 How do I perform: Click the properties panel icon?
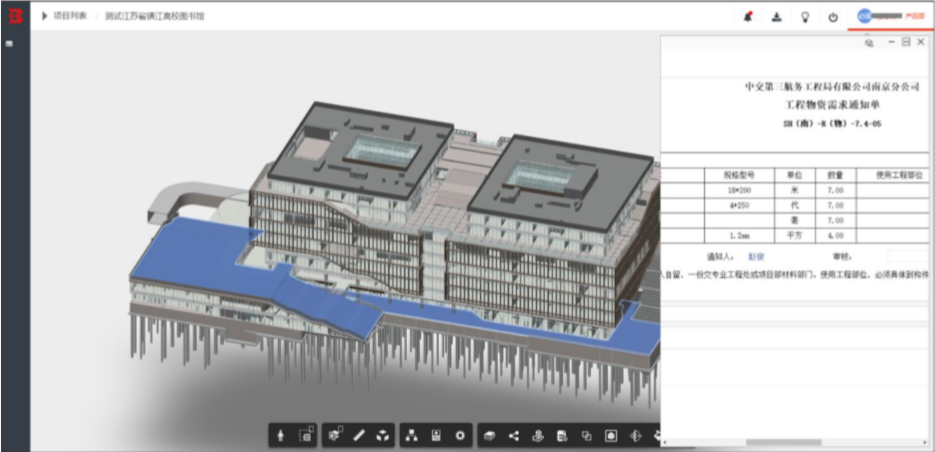[436, 436]
